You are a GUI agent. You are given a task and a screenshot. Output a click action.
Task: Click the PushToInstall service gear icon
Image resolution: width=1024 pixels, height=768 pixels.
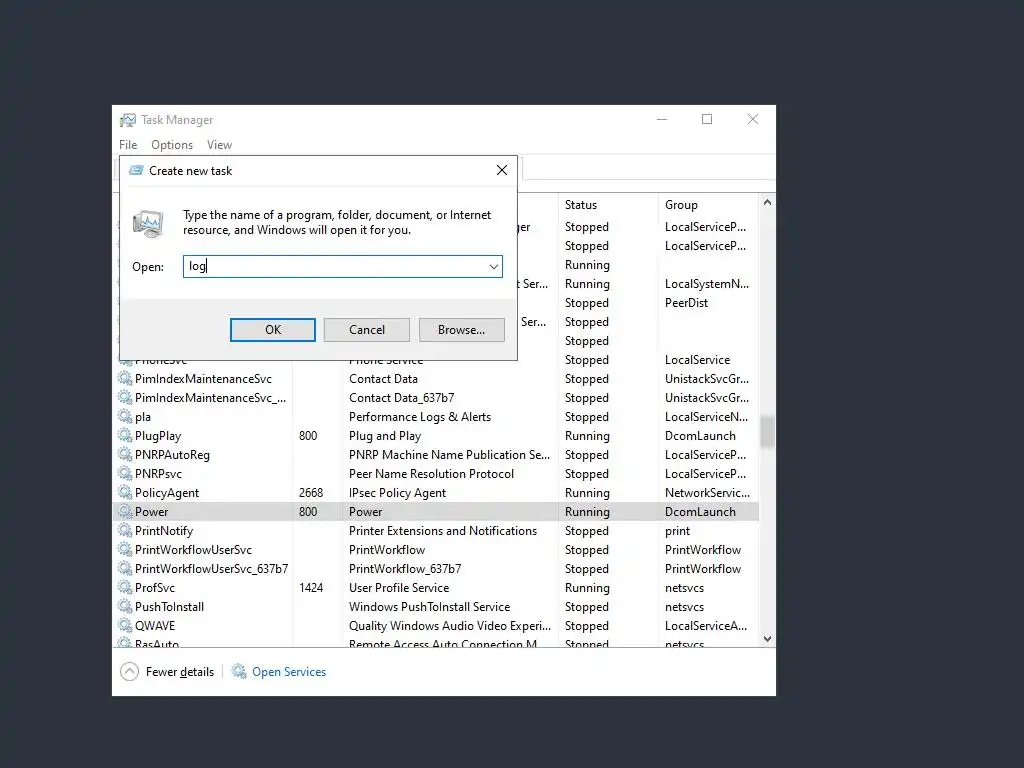pos(125,606)
